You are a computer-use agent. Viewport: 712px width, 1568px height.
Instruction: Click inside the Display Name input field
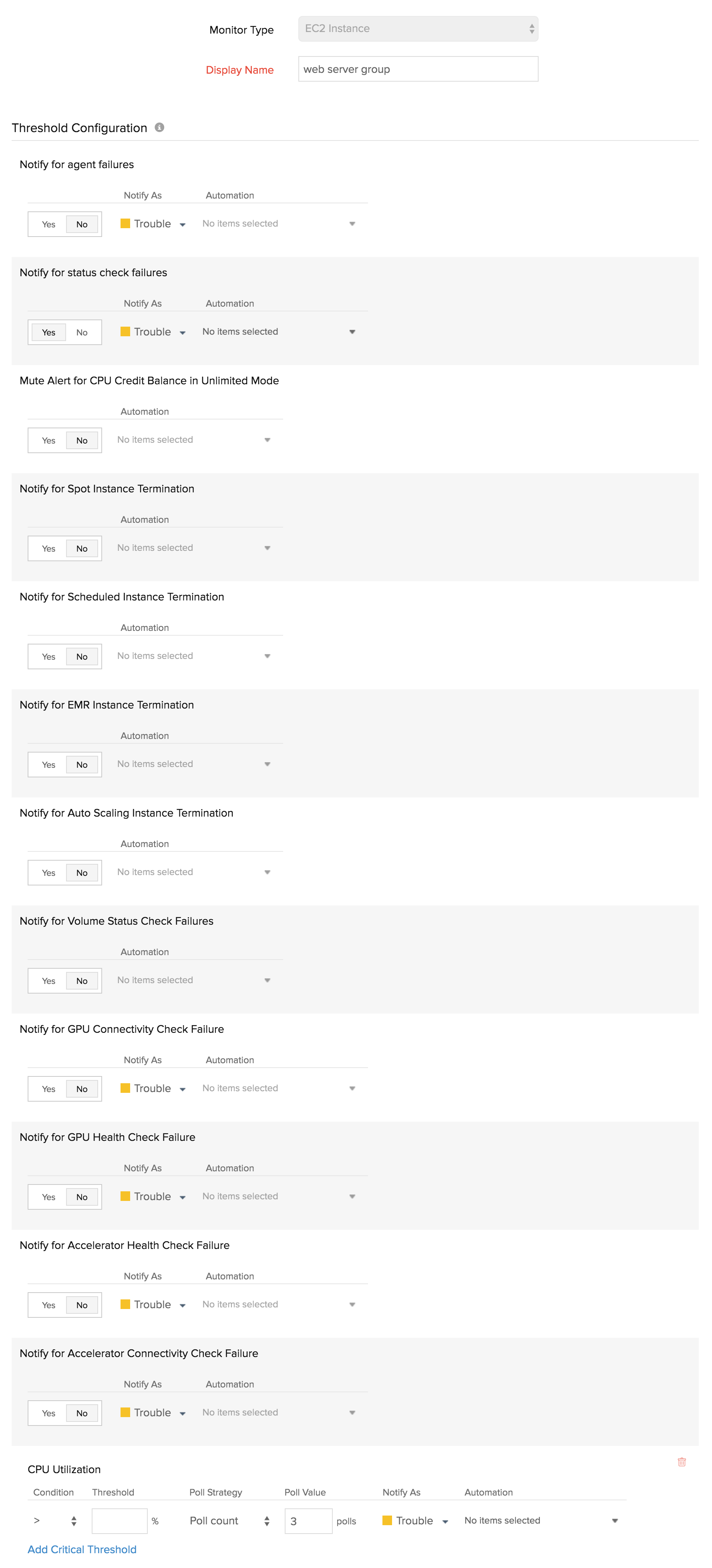417,69
